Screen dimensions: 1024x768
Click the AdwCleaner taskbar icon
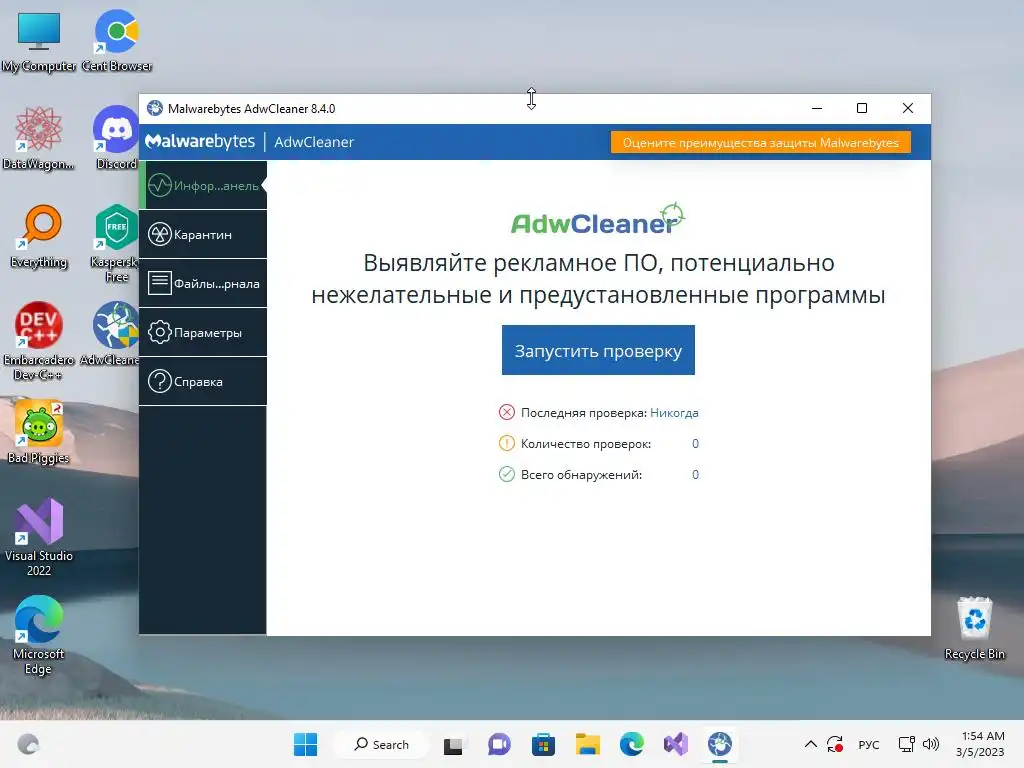720,744
